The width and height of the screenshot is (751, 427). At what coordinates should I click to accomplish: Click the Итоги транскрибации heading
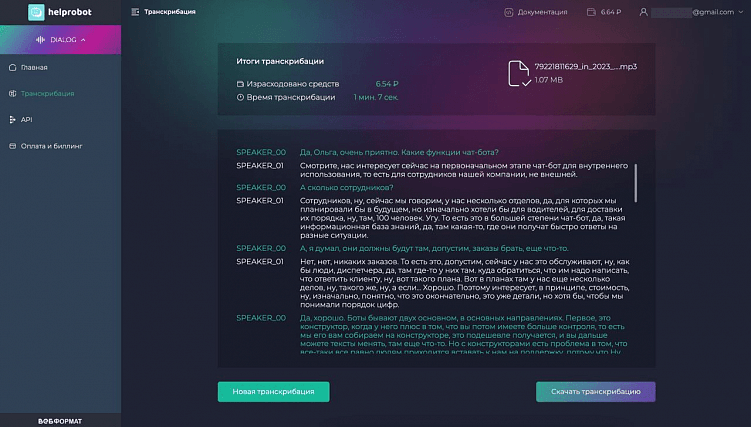click(x=280, y=61)
